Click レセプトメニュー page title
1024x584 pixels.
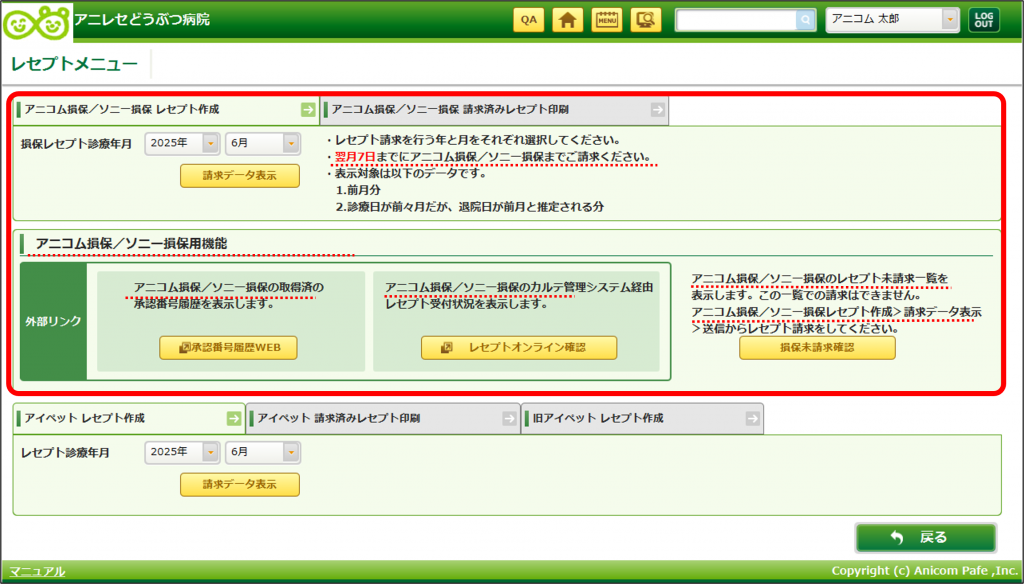tap(74, 64)
